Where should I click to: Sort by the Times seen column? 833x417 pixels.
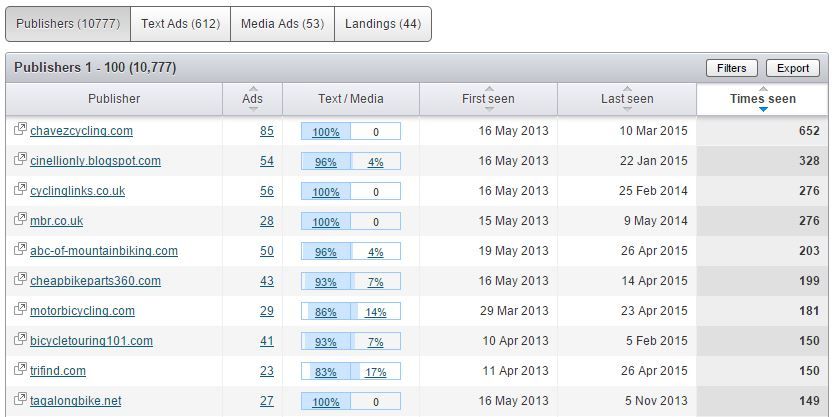click(x=762, y=99)
